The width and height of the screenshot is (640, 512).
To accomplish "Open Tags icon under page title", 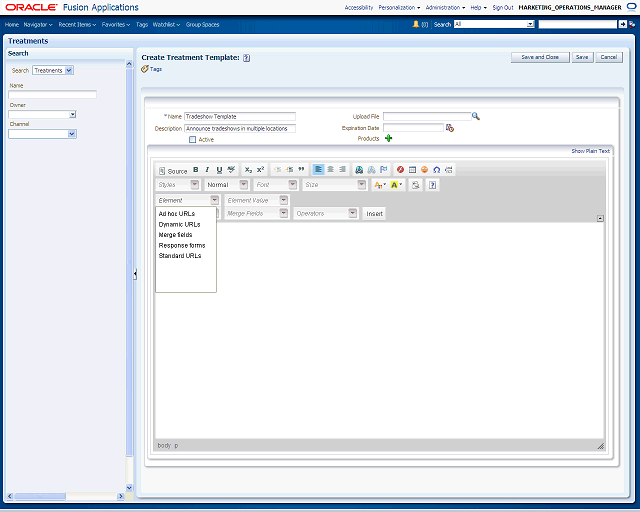I will point(145,69).
